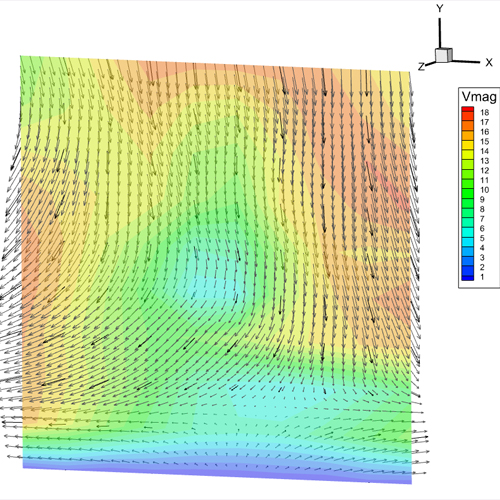Screen dimensions: 500x500
Task: Click legend value 11
Action: [485, 180]
